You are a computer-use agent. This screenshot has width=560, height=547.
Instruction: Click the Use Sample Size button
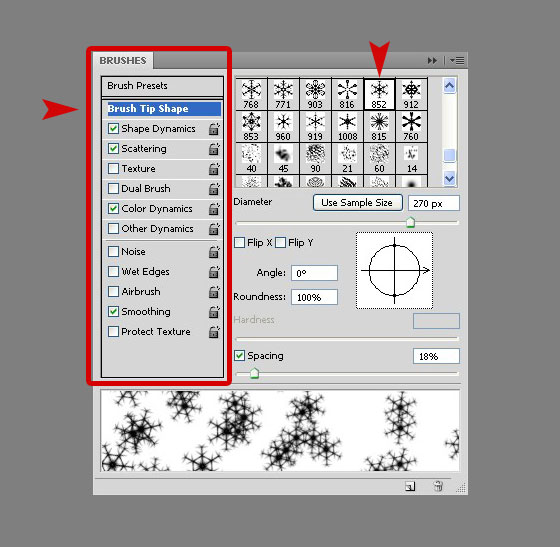point(358,203)
